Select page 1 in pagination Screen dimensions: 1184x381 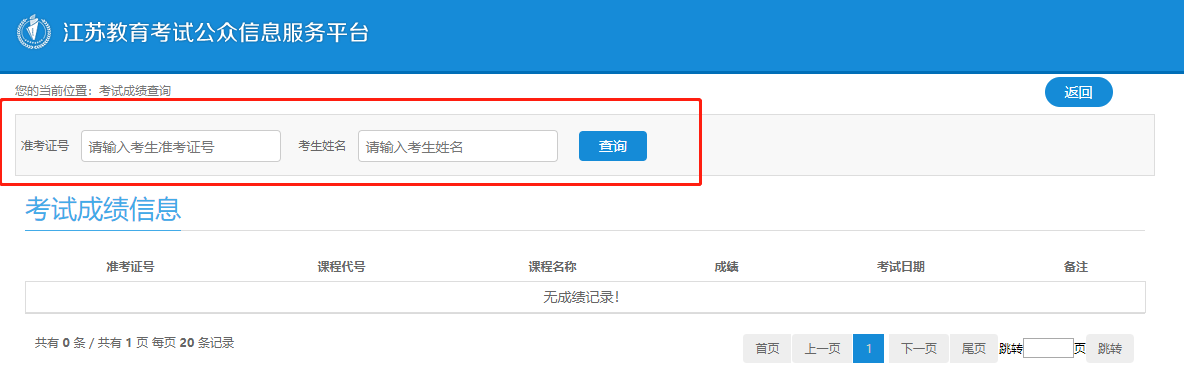pos(868,349)
